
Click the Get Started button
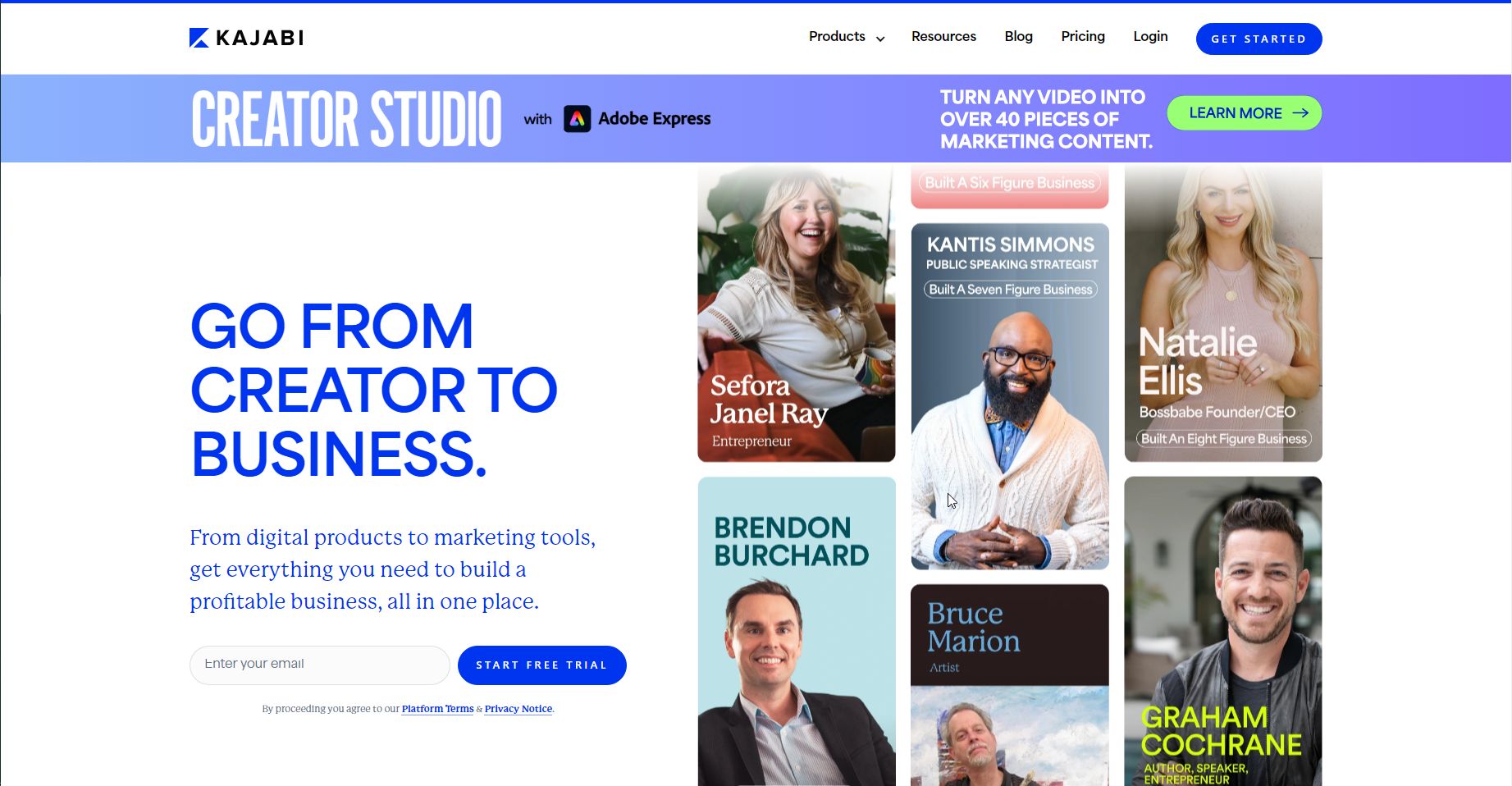coord(1258,39)
